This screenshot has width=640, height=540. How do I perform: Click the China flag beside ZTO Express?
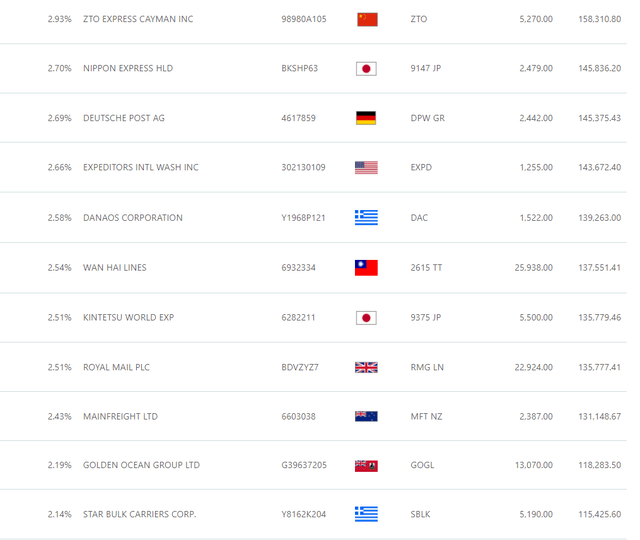[367, 19]
